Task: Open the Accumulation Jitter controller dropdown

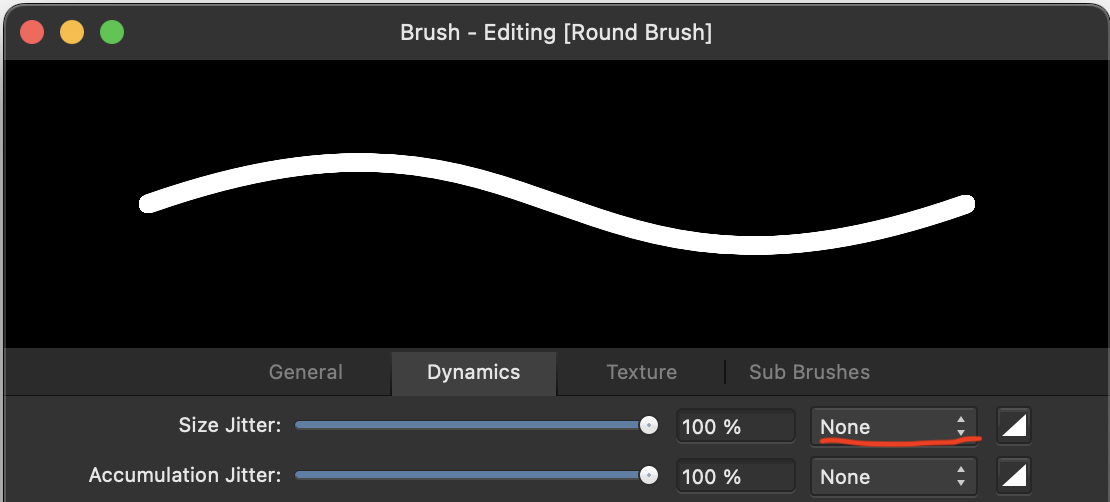Action: pyautogui.click(x=893, y=476)
